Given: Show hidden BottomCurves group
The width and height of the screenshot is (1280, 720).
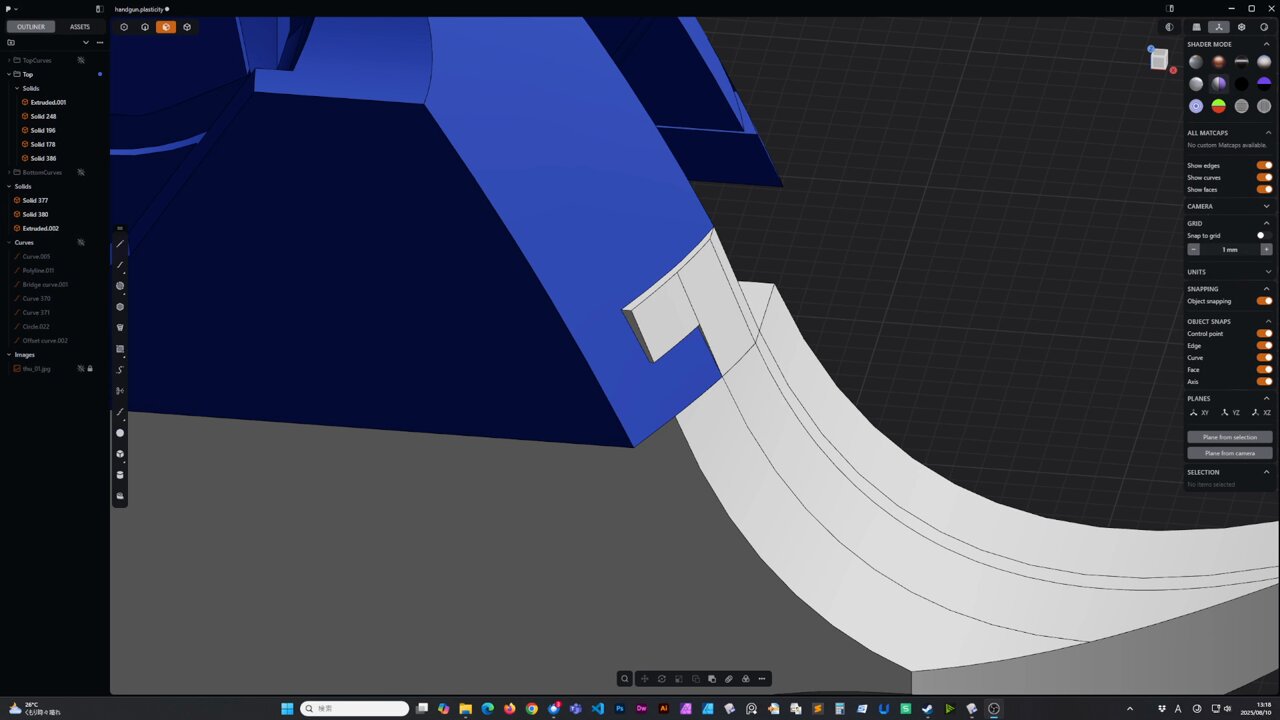Looking at the screenshot, I should [81, 172].
